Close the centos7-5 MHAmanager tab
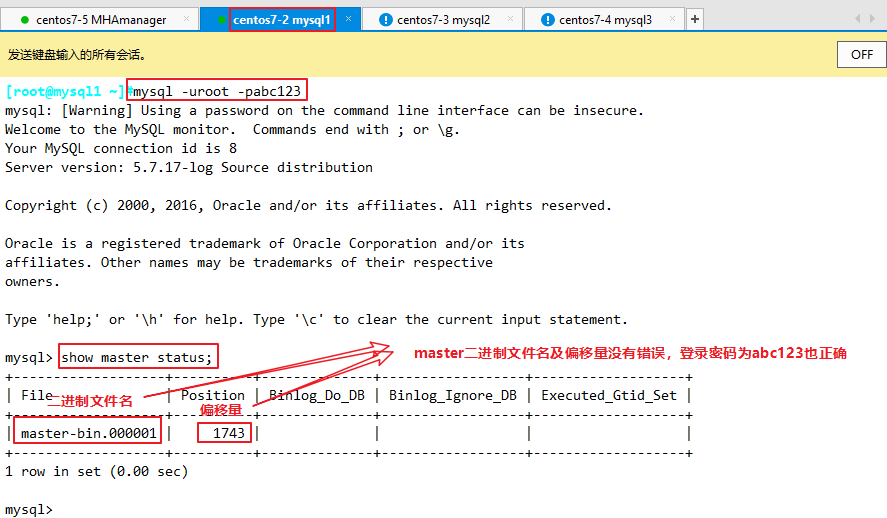The width and height of the screenshot is (887, 518). [186, 19]
